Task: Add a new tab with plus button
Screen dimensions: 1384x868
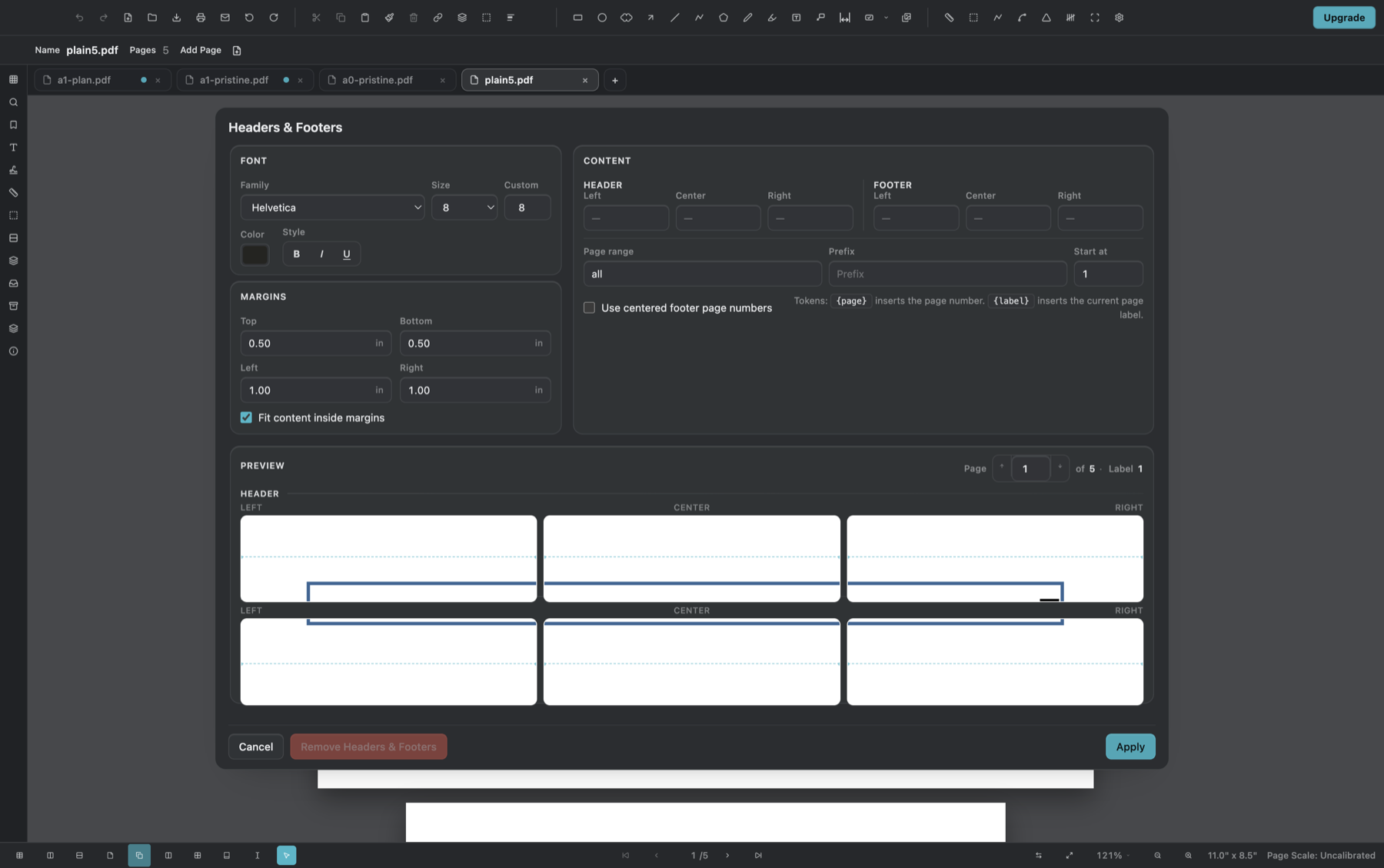Action: point(615,81)
